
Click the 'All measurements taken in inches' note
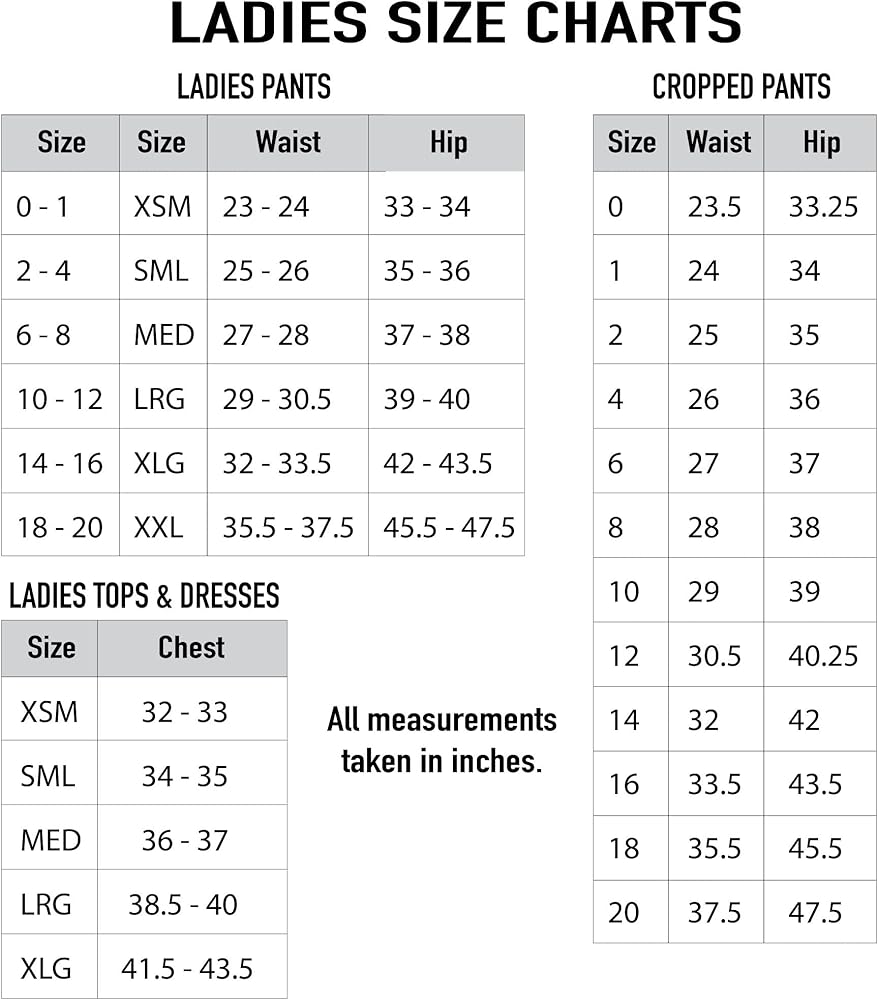click(x=441, y=740)
